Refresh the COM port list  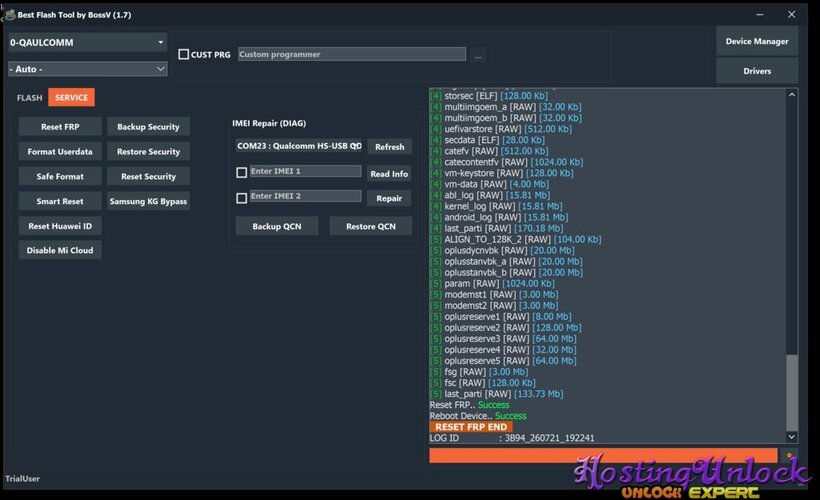[390, 147]
